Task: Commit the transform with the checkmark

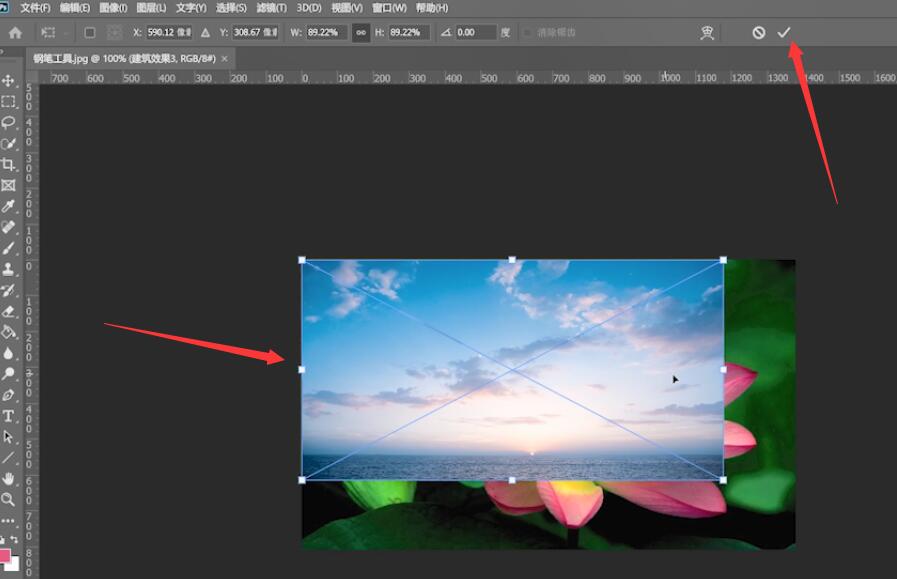Action: point(784,33)
